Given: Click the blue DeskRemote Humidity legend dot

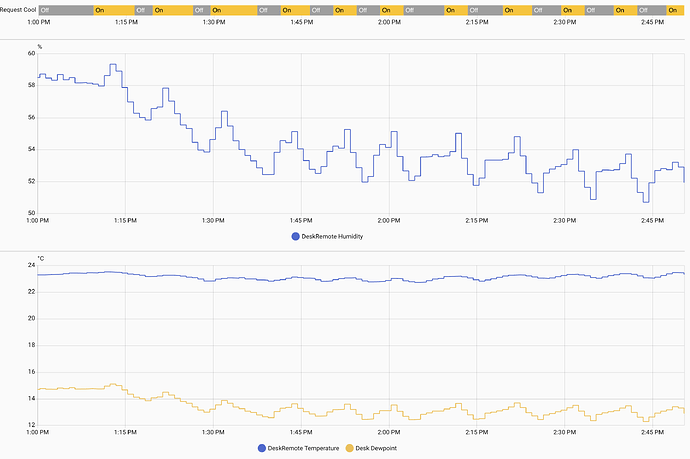Looking at the screenshot, I should click(295, 236).
